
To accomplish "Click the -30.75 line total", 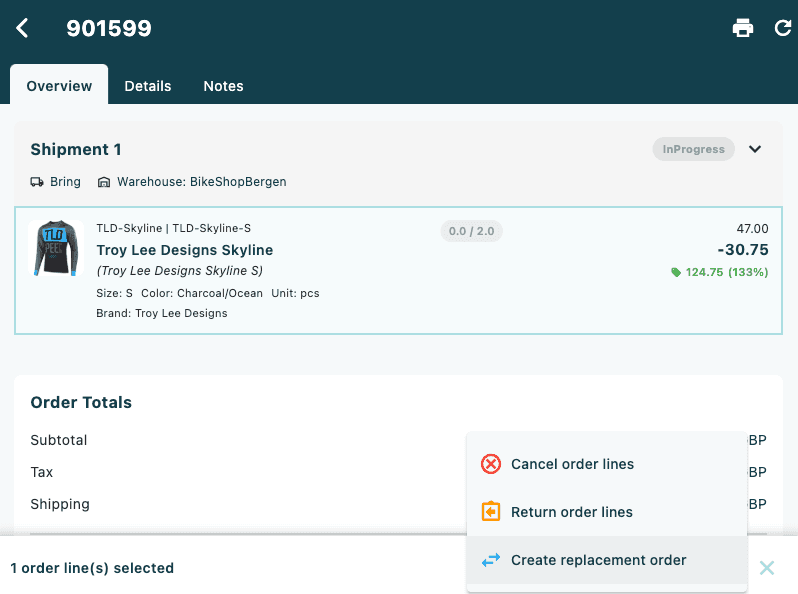I will point(743,249).
